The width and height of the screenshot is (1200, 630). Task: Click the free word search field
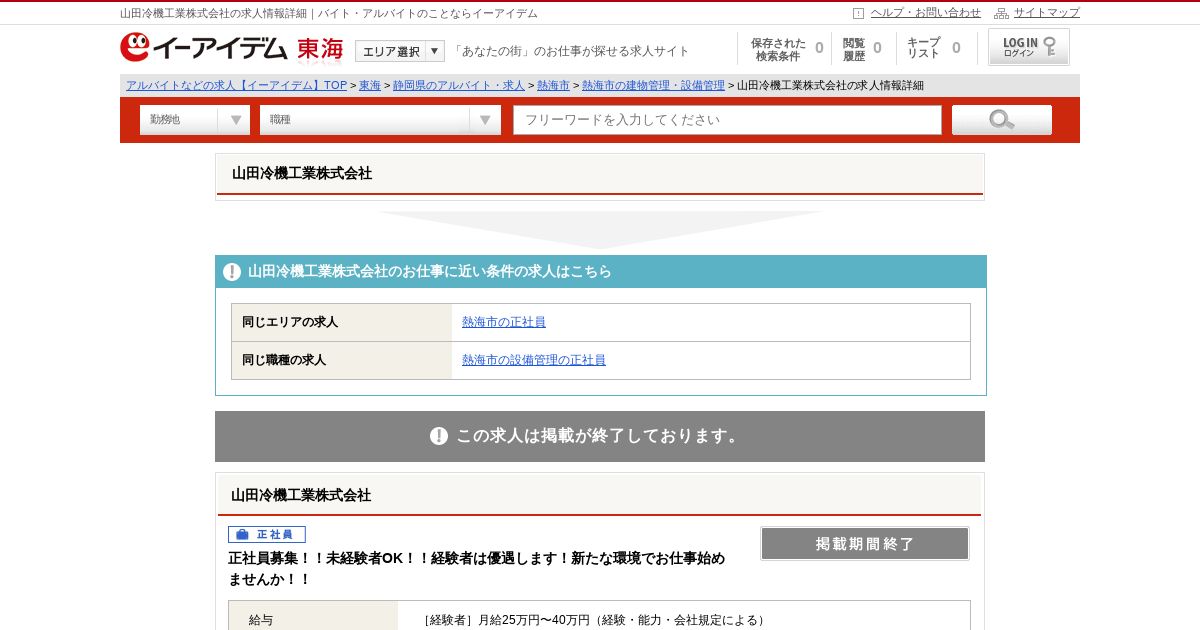[x=727, y=120]
